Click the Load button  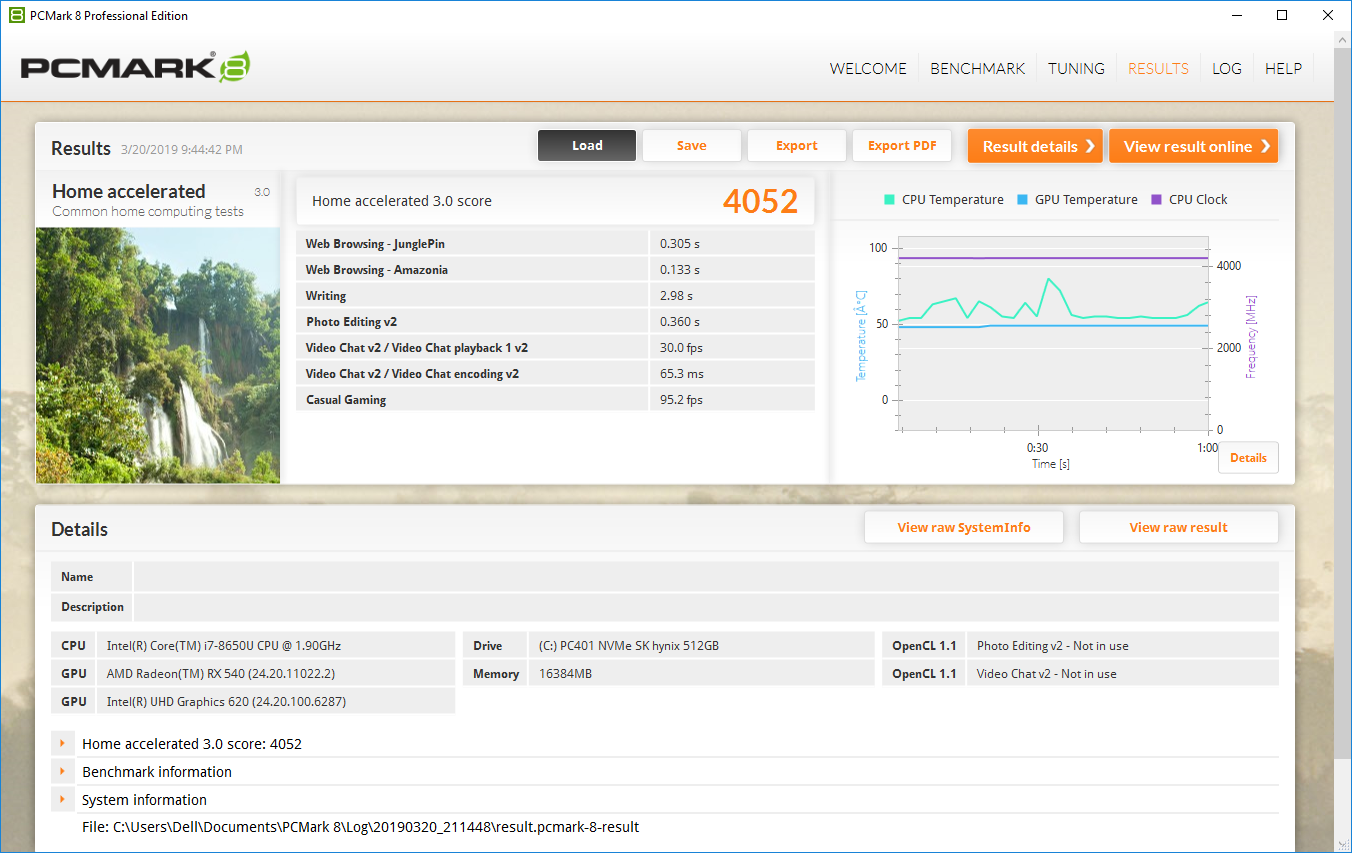click(587, 146)
